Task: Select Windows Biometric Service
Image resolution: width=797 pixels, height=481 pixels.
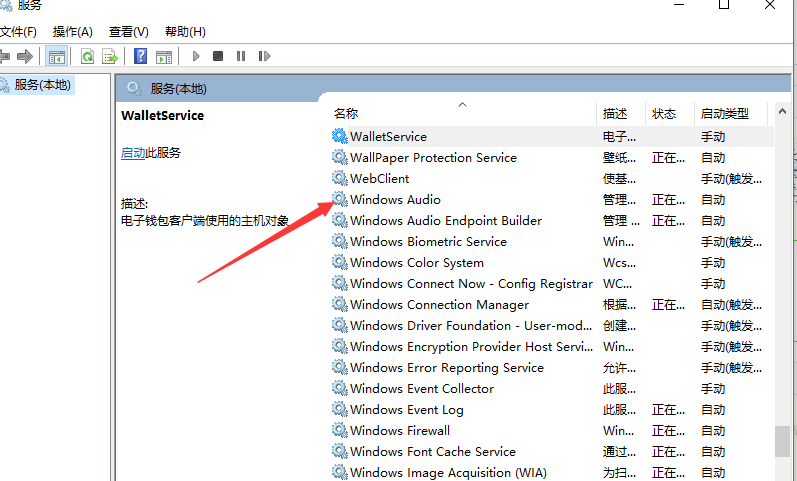Action: (552, 242)
